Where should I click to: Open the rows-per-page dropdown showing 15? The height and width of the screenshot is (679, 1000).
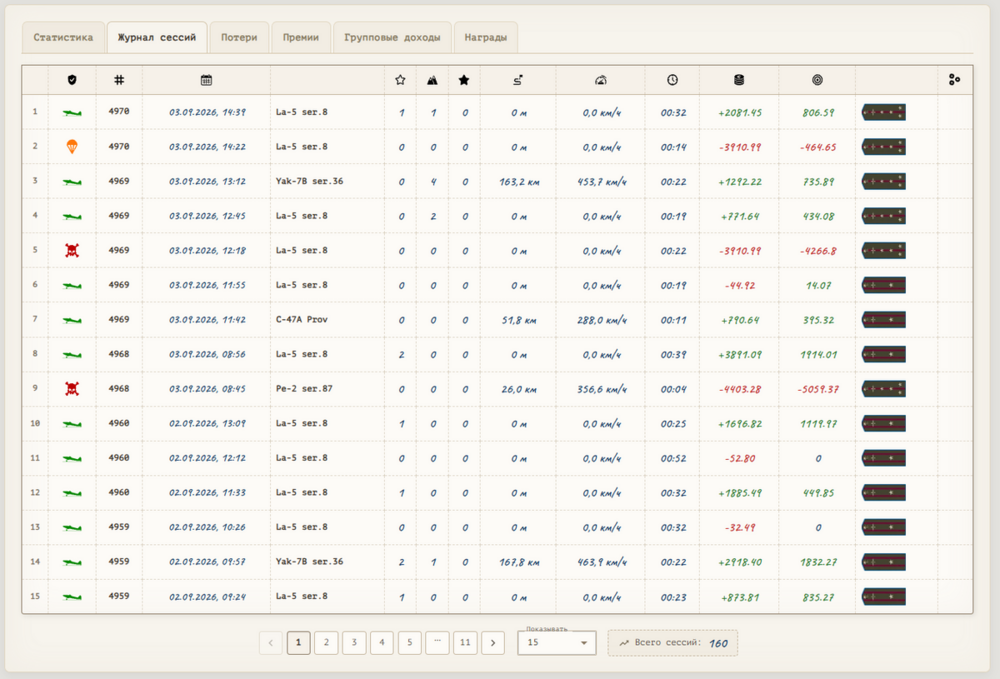point(557,643)
